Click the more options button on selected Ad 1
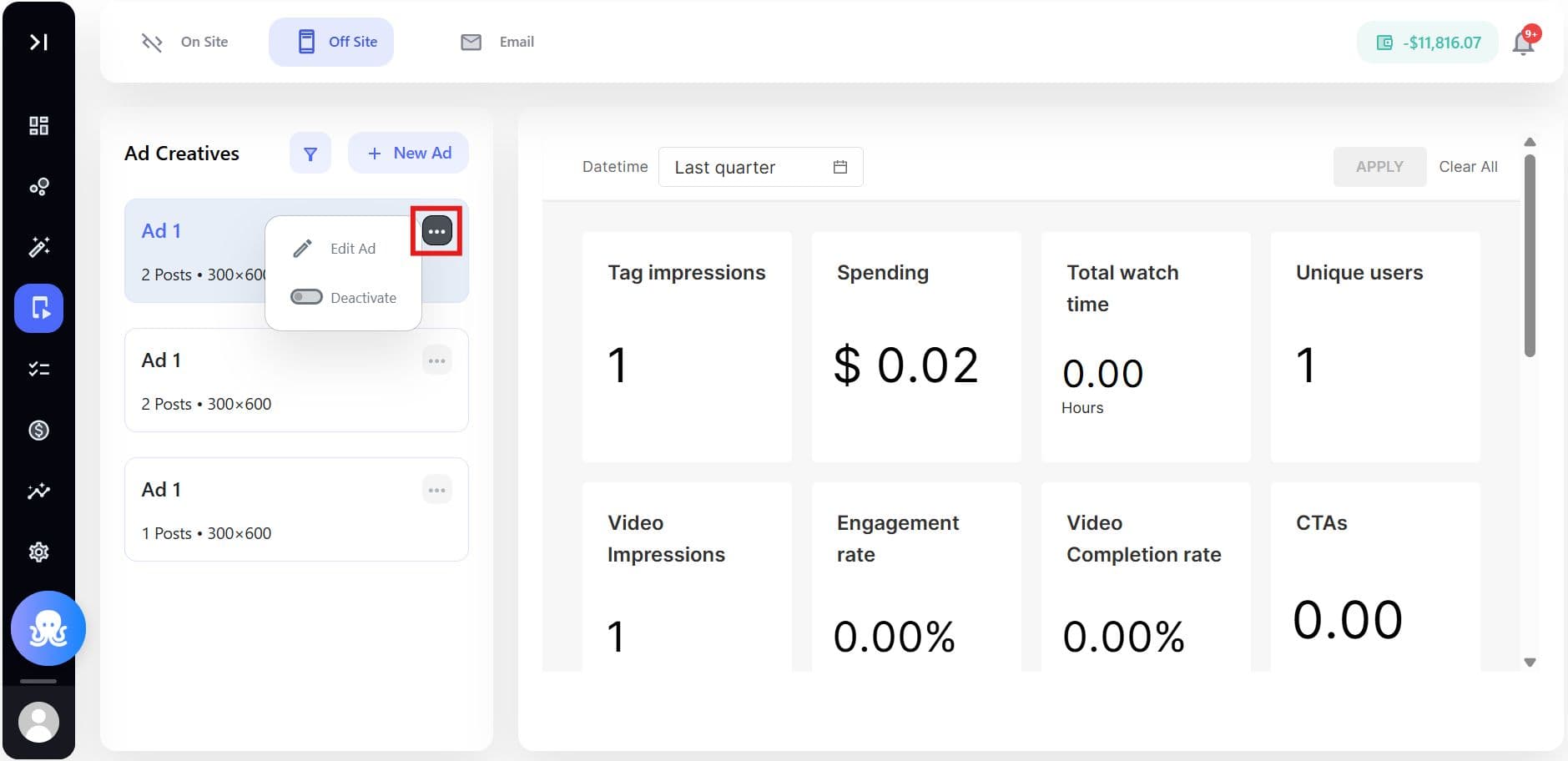 437,231
